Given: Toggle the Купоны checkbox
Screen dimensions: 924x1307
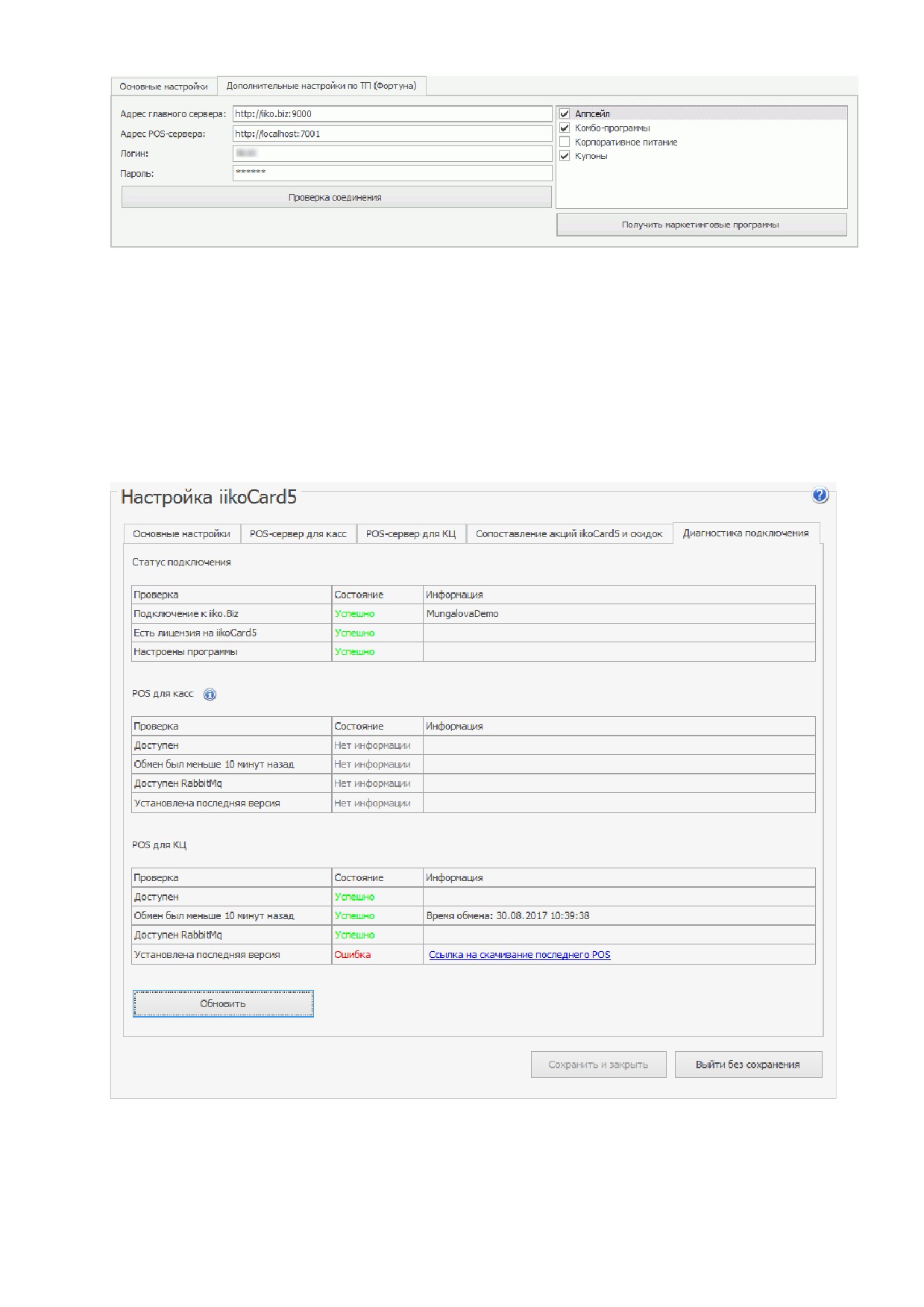Looking at the screenshot, I should [565, 156].
